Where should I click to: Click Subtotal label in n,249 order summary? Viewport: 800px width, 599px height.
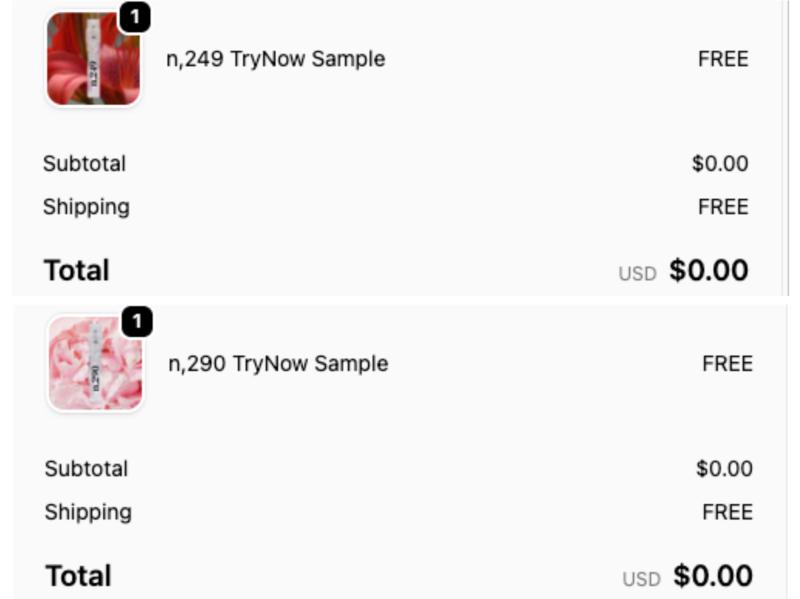point(84,164)
